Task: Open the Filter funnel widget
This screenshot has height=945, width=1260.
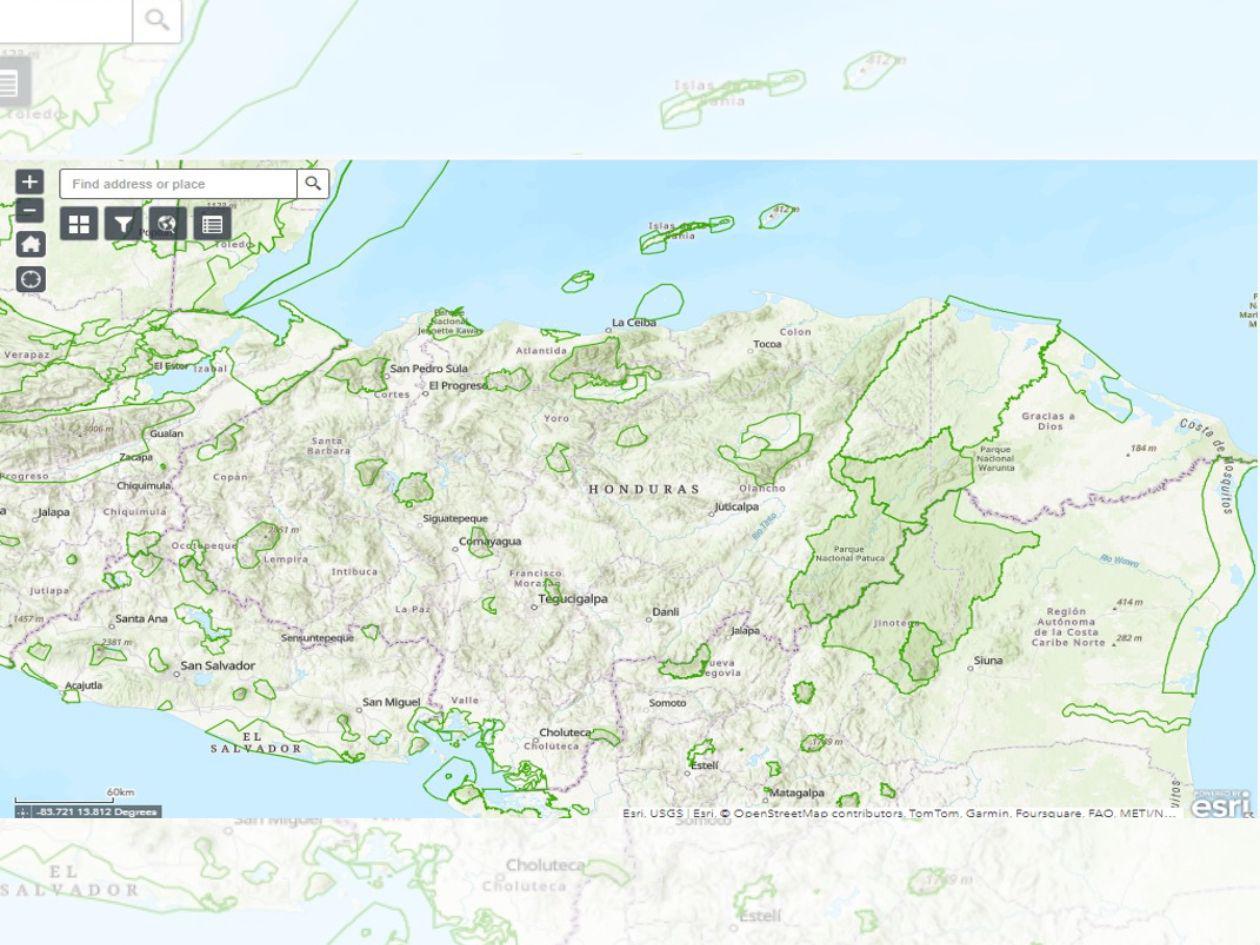Action: 123,223
